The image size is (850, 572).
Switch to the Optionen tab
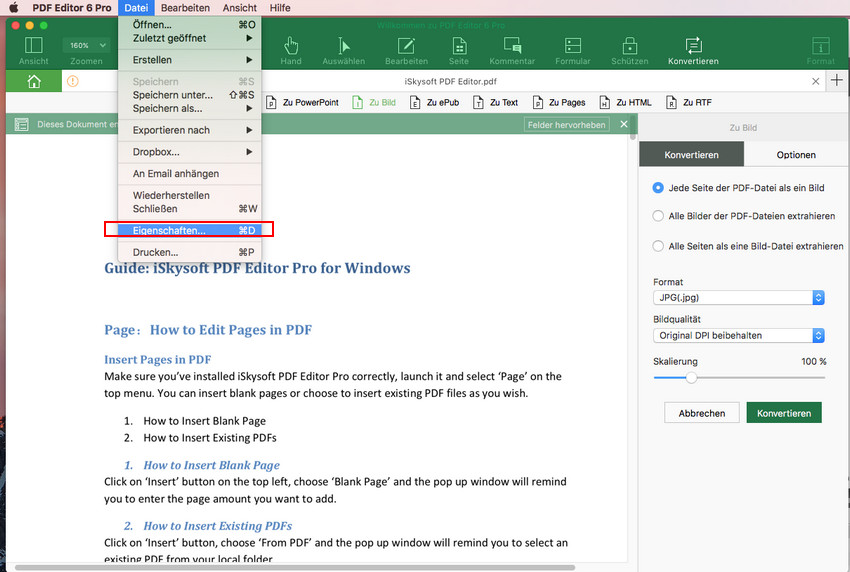796,155
